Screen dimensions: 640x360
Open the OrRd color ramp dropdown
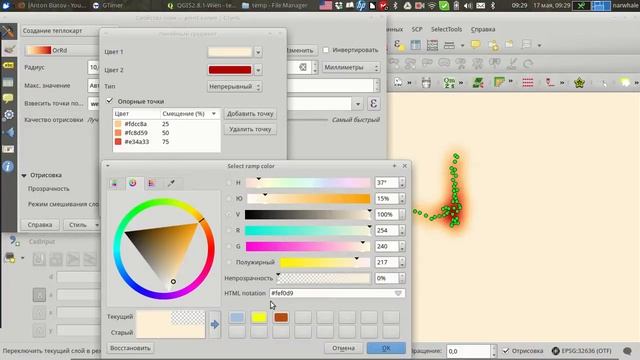point(61,50)
